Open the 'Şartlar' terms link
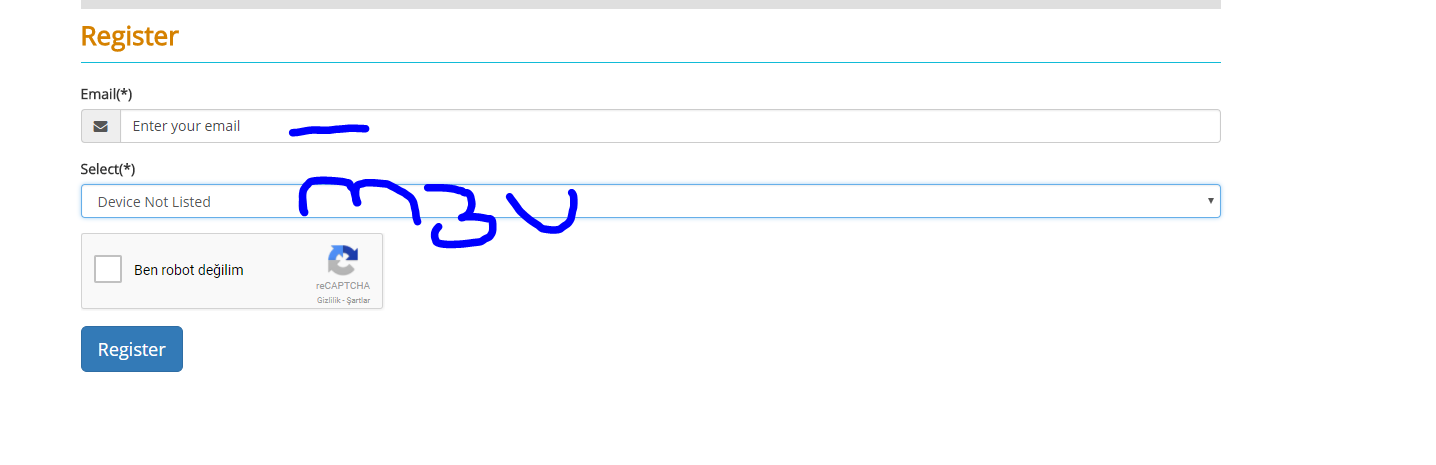 (x=358, y=300)
